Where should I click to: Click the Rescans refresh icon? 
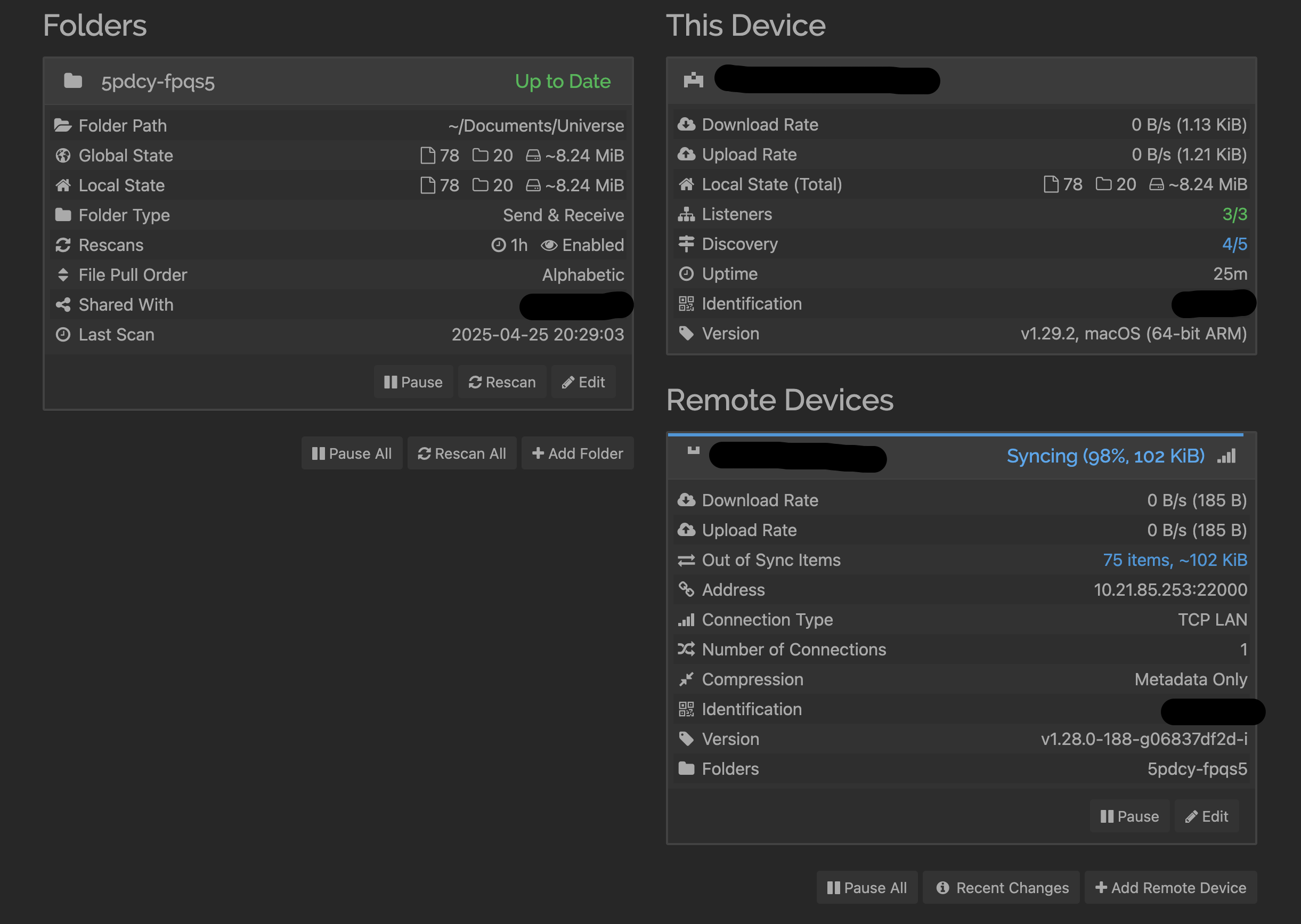[x=62, y=245]
